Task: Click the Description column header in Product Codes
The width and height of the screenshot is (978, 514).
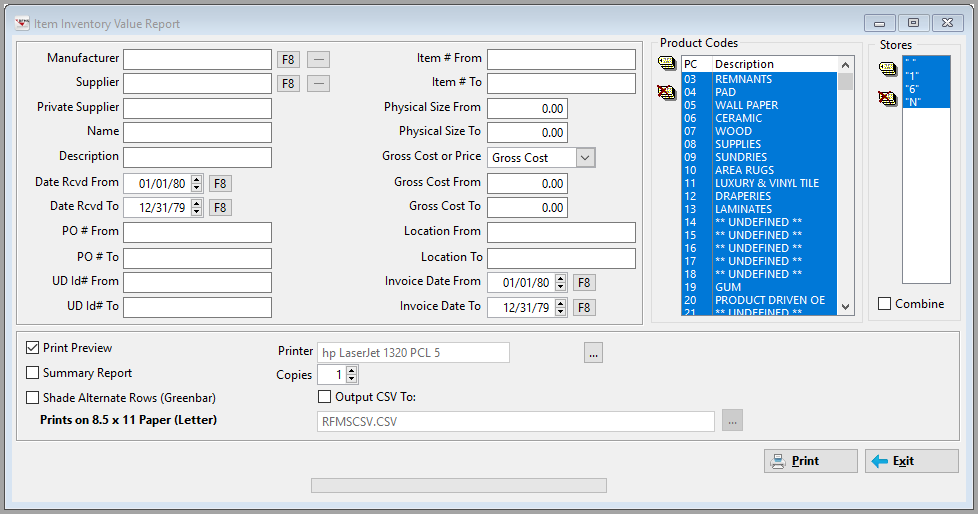Action: [774, 64]
